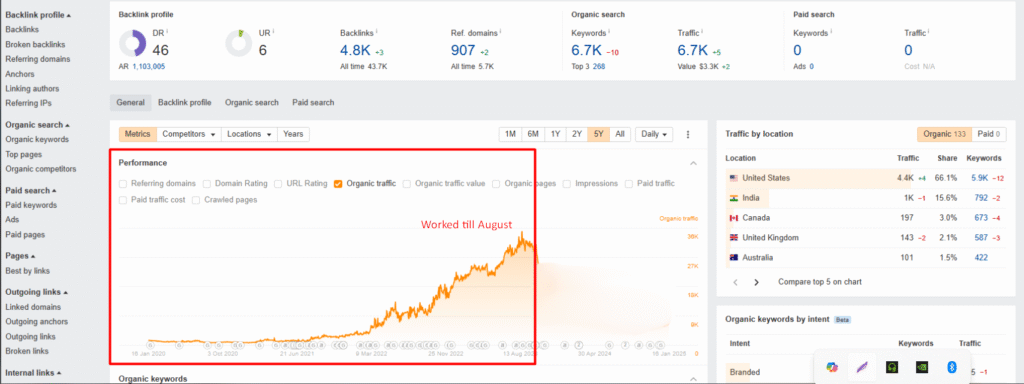Check the Crawled pages checkbox
The width and height of the screenshot is (1024, 384).
(x=196, y=200)
